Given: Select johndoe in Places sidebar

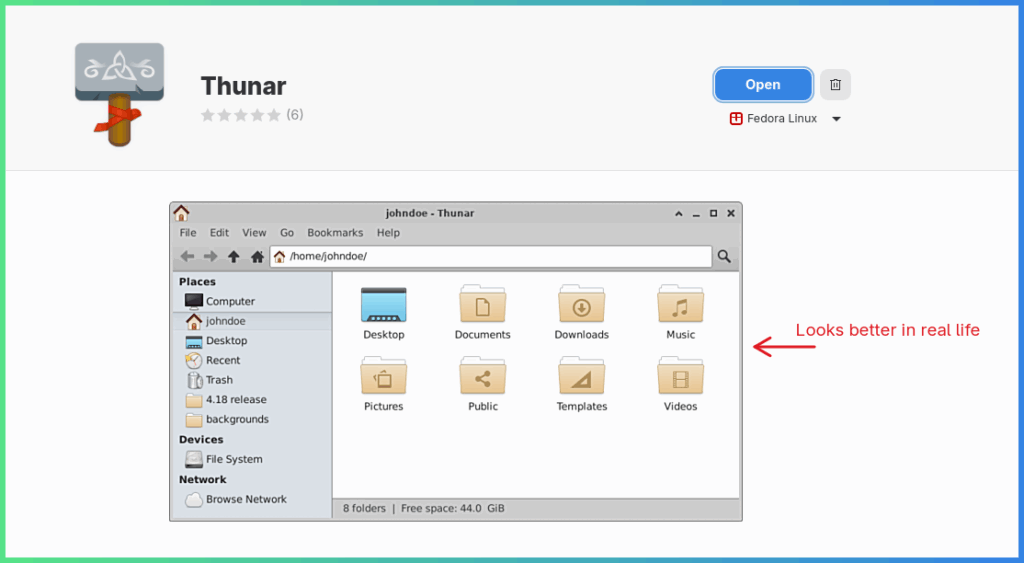Looking at the screenshot, I should click(252, 321).
